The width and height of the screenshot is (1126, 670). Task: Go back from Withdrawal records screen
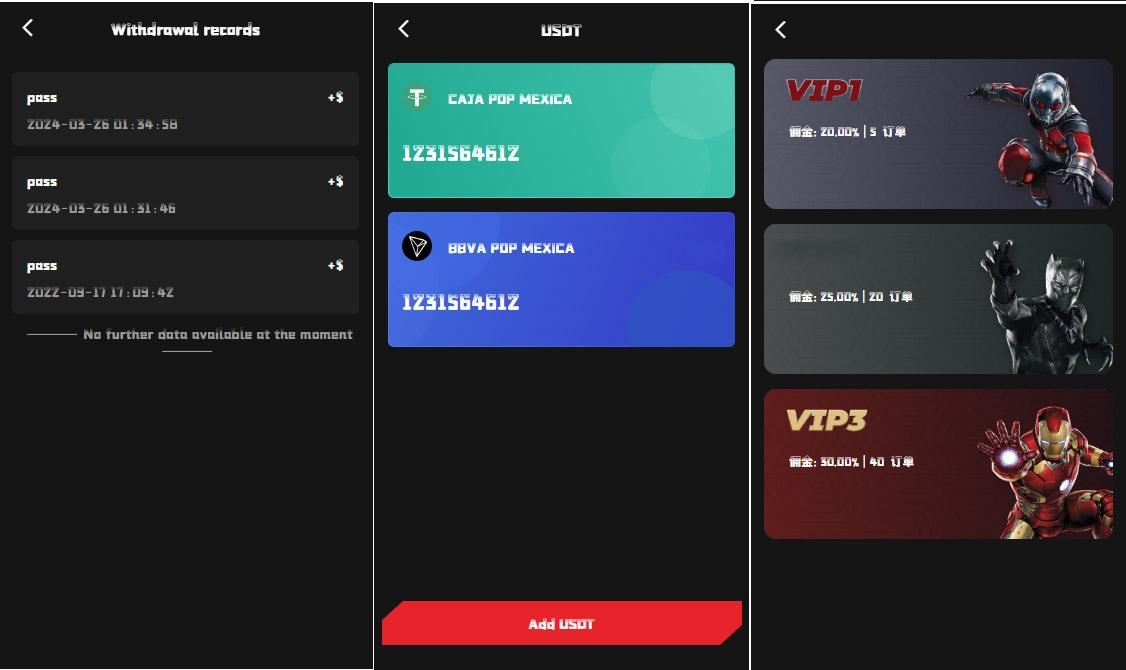(28, 28)
